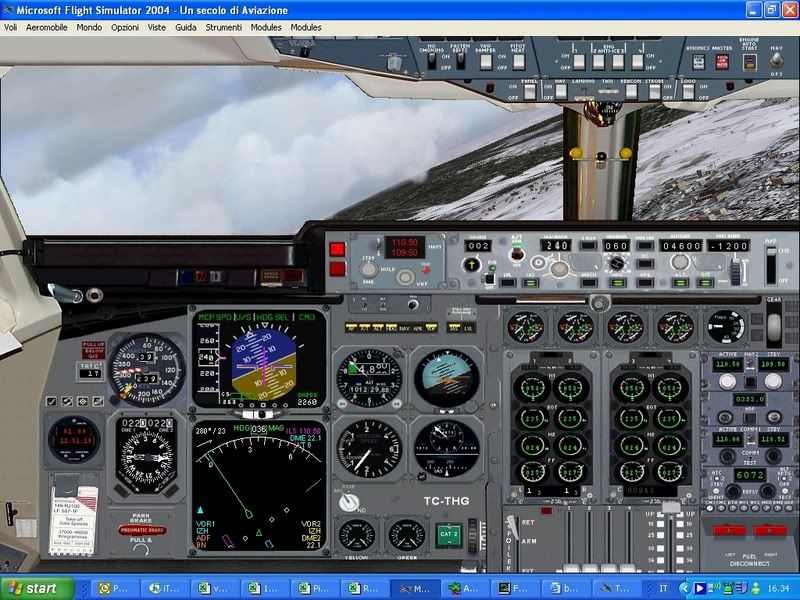Click the first panel toggle checkbox icon
Image resolution: width=800 pixels, height=600 pixels.
[52, 402]
